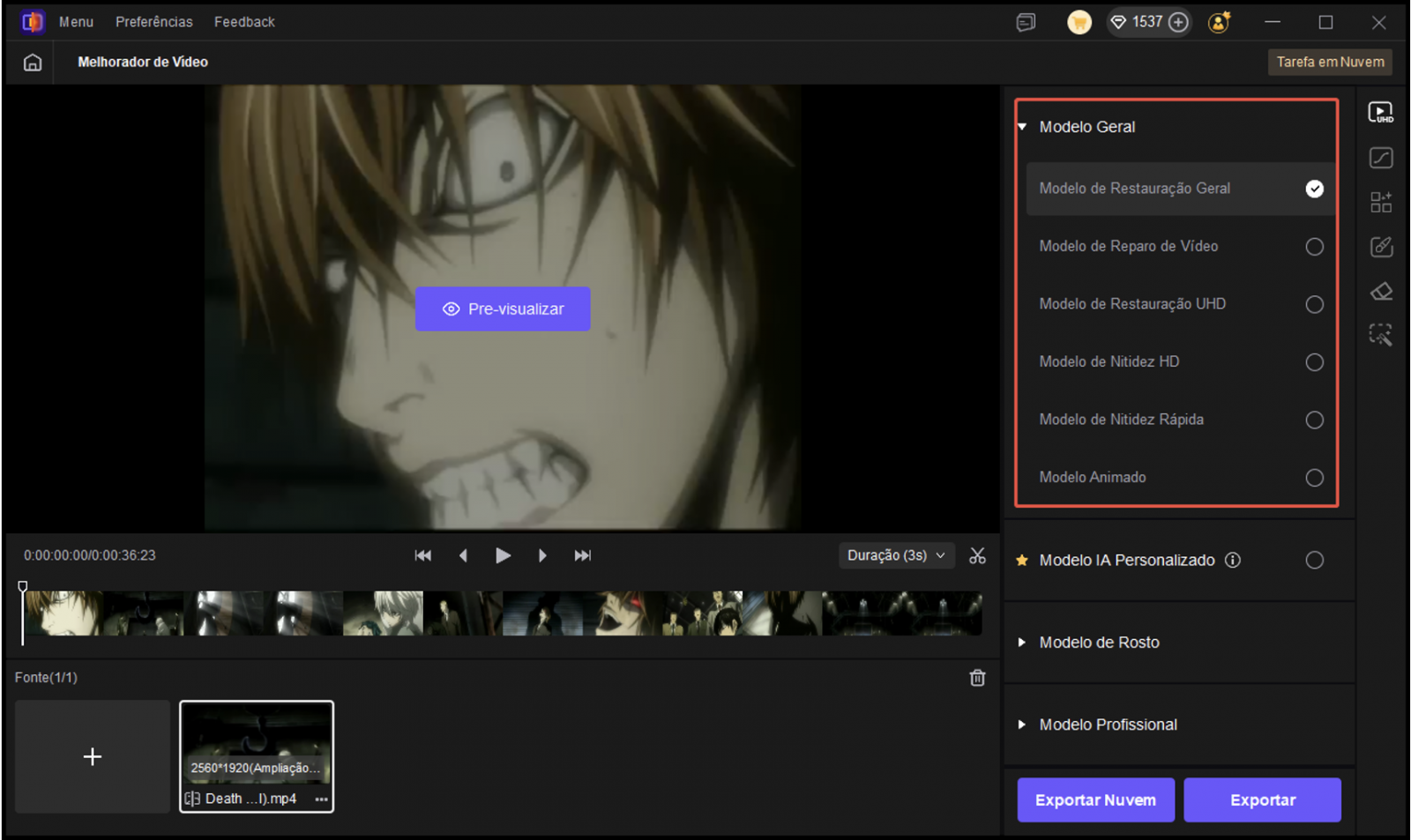Open the shopping cart icon
This screenshot has height=840, width=1411.
coord(1079,22)
